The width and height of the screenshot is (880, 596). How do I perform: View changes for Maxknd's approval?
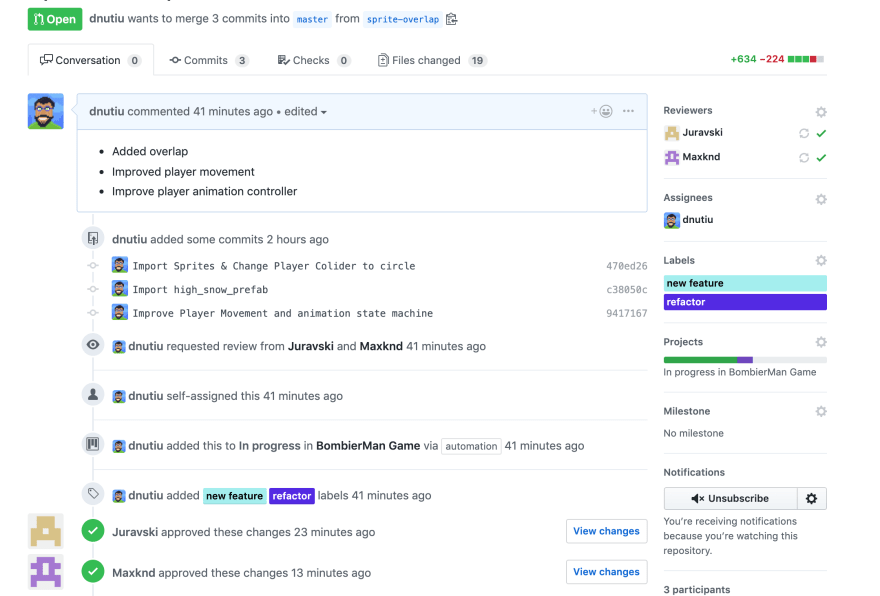tap(606, 572)
